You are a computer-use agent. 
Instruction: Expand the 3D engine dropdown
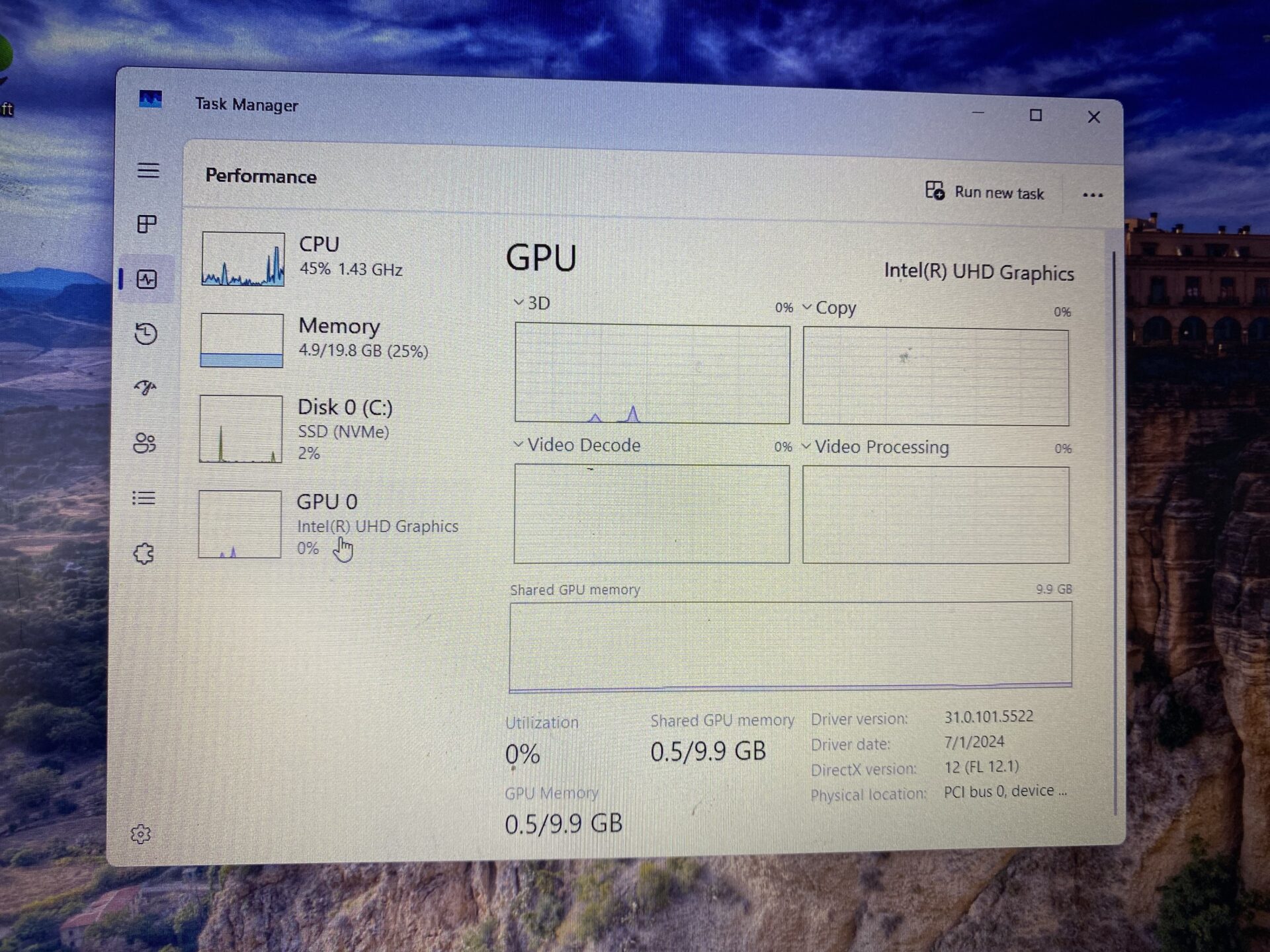tap(532, 303)
